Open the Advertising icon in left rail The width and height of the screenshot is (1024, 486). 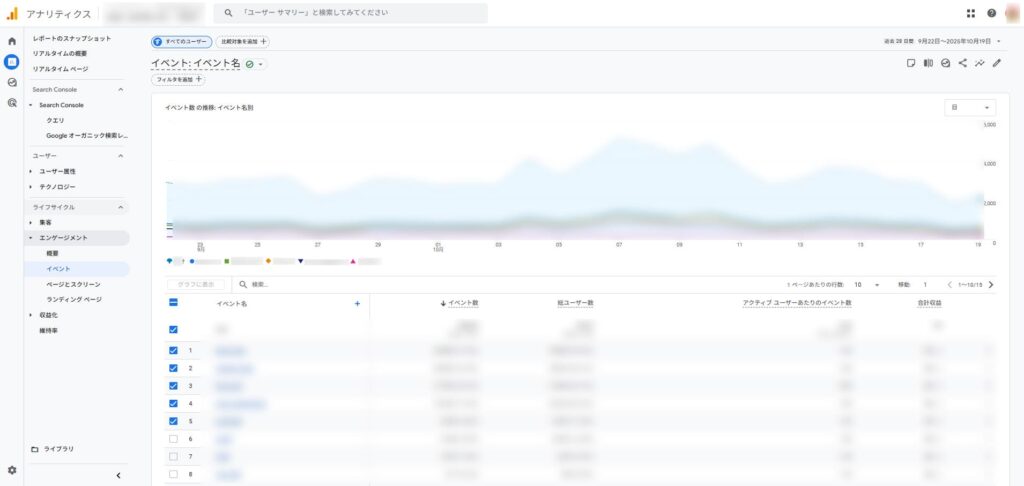(x=12, y=102)
